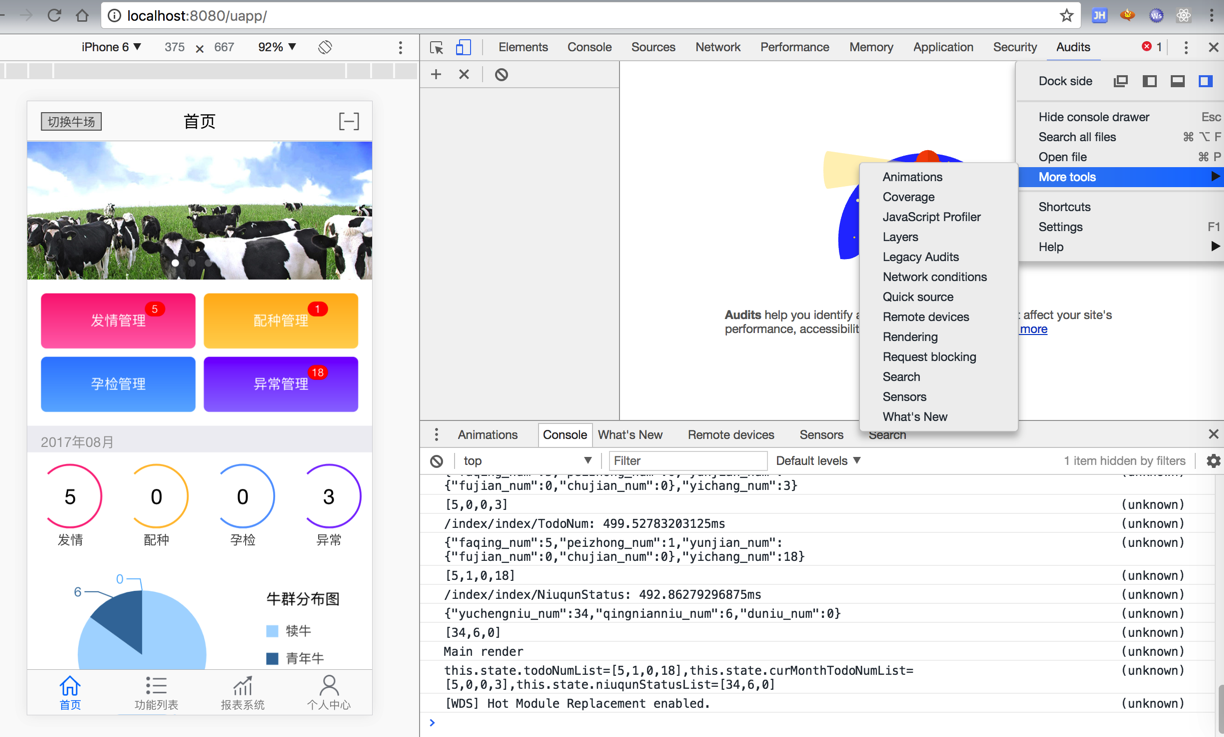Open drawer three-dot menu beside Animations tab
This screenshot has height=737, width=1224.
coord(436,435)
